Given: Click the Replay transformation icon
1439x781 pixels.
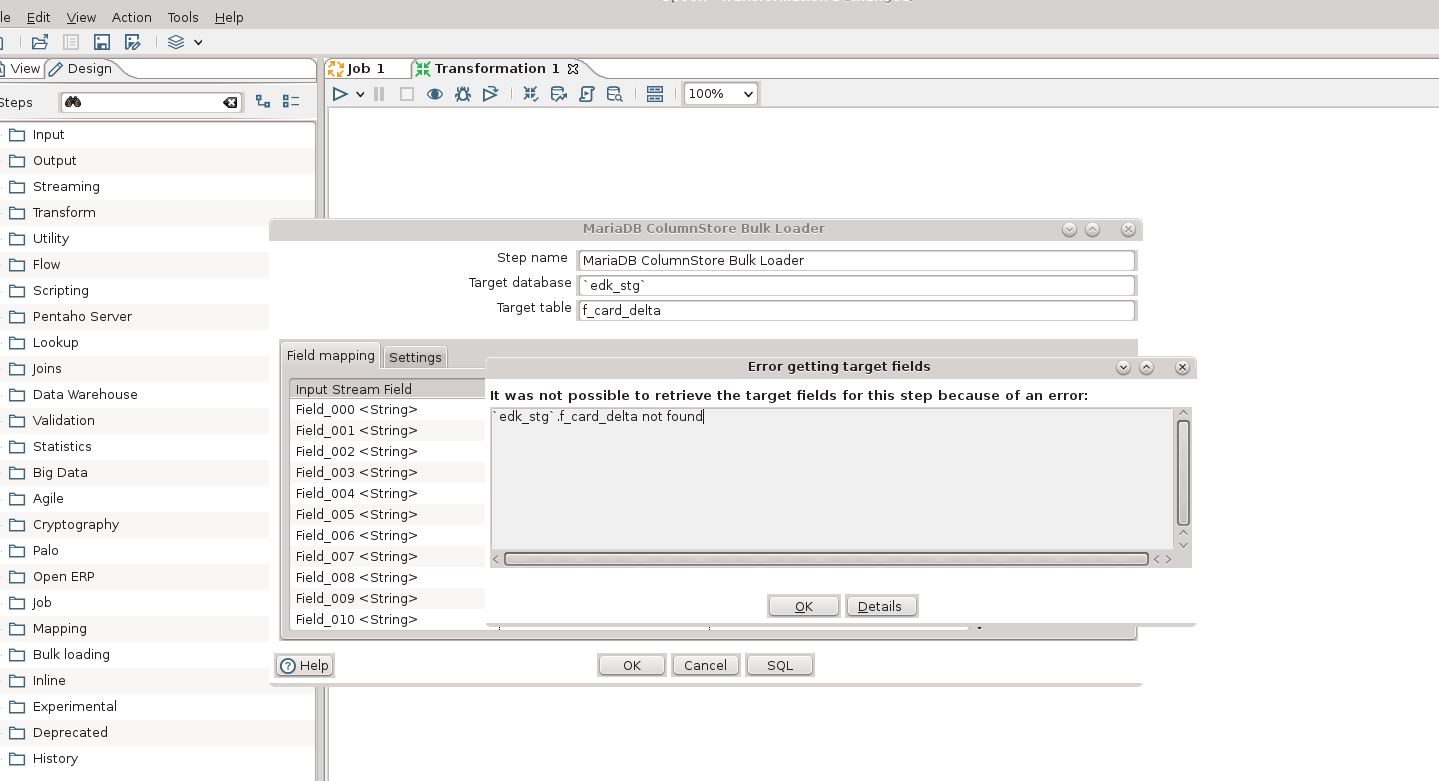Looking at the screenshot, I should pos(490,94).
